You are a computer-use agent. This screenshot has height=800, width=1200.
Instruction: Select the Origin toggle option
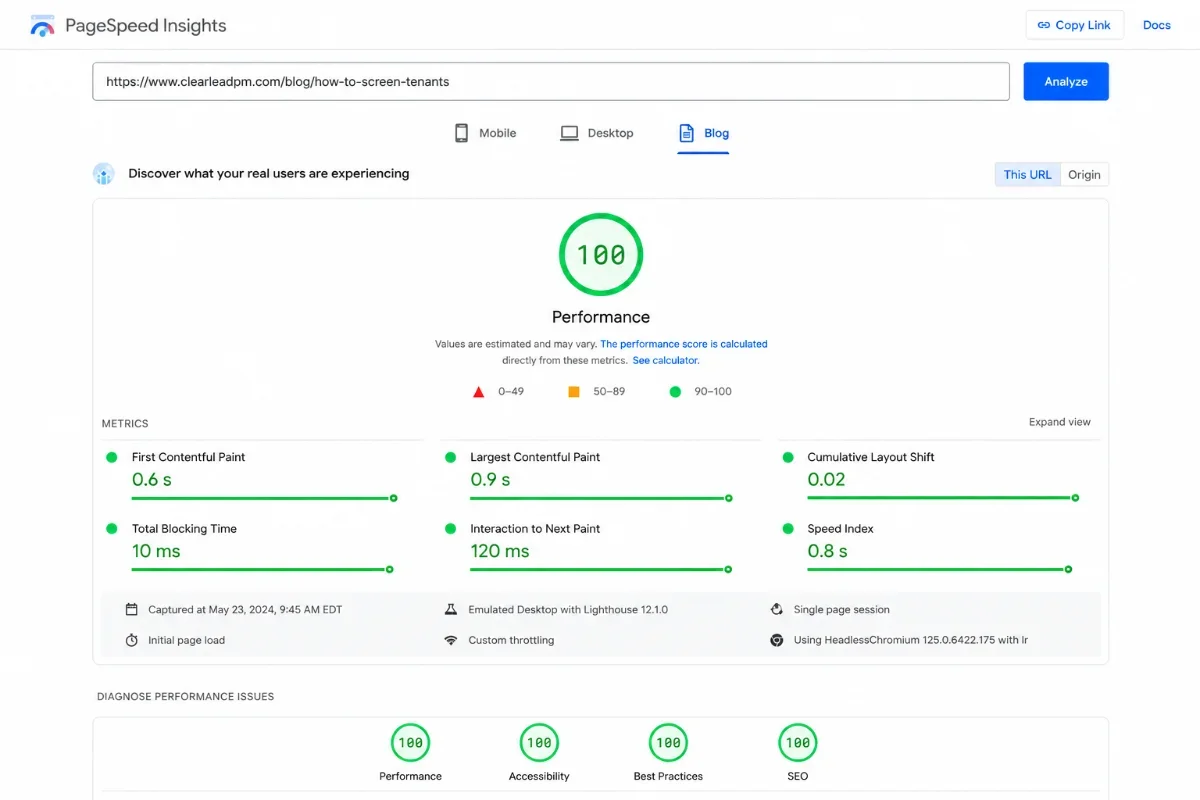[x=1084, y=174]
